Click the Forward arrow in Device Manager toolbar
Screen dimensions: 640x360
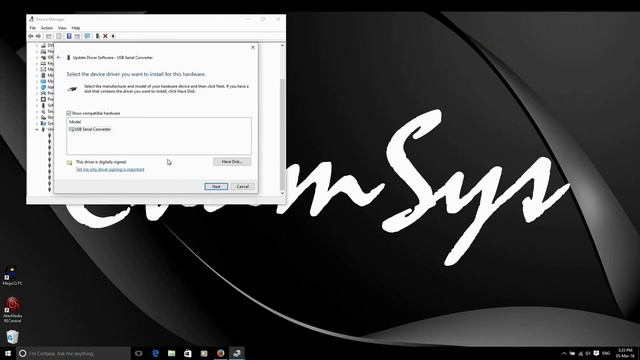point(38,36)
